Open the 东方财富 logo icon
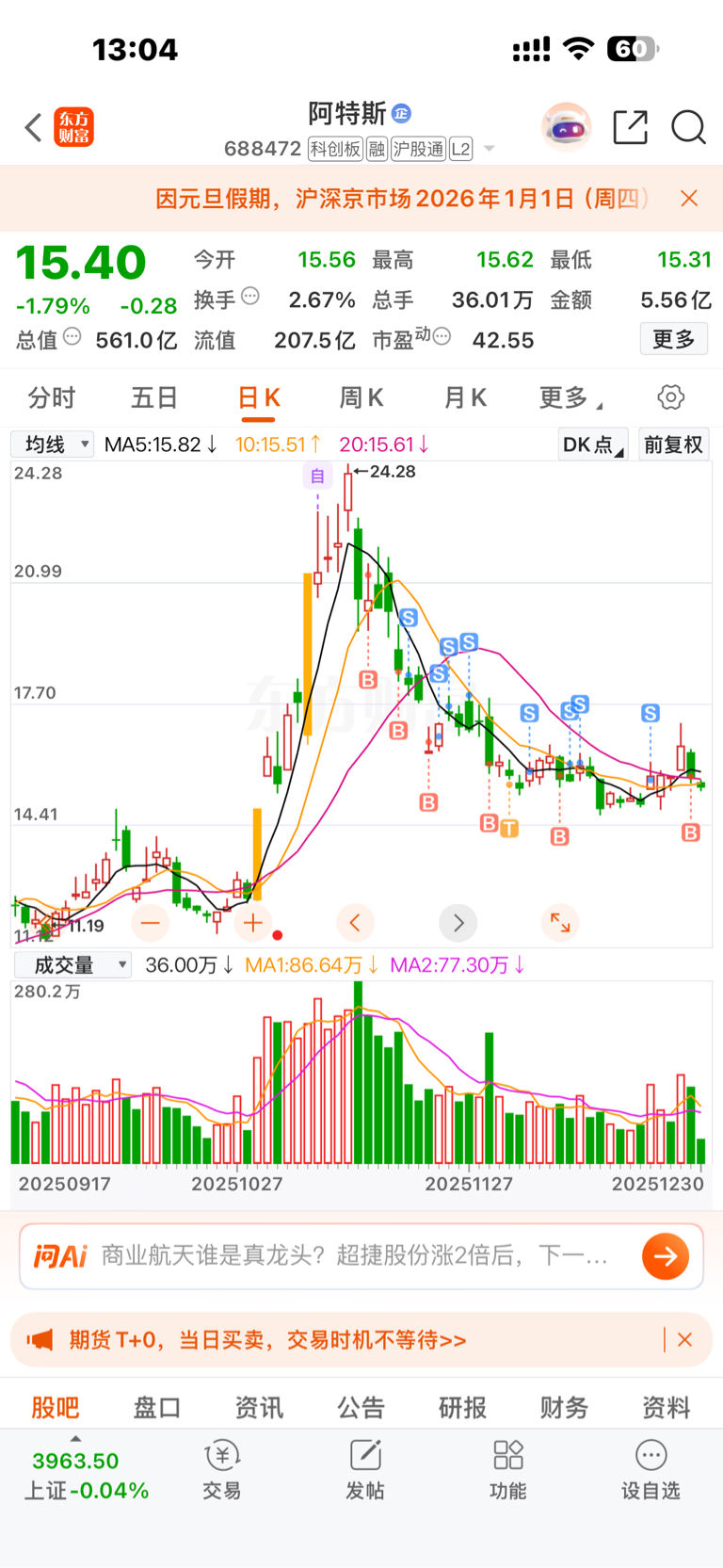Viewport: 723px width, 1568px height. pyautogui.click(x=73, y=127)
